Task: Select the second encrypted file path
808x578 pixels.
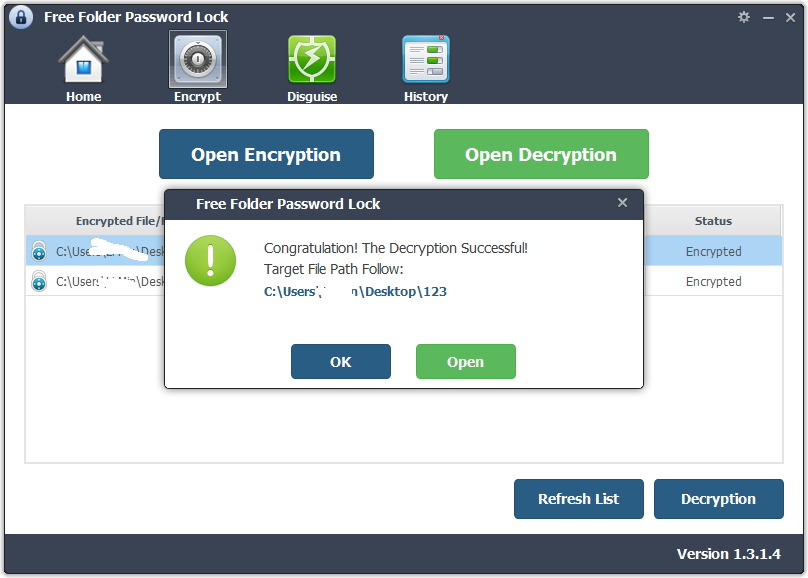Action: 110,281
